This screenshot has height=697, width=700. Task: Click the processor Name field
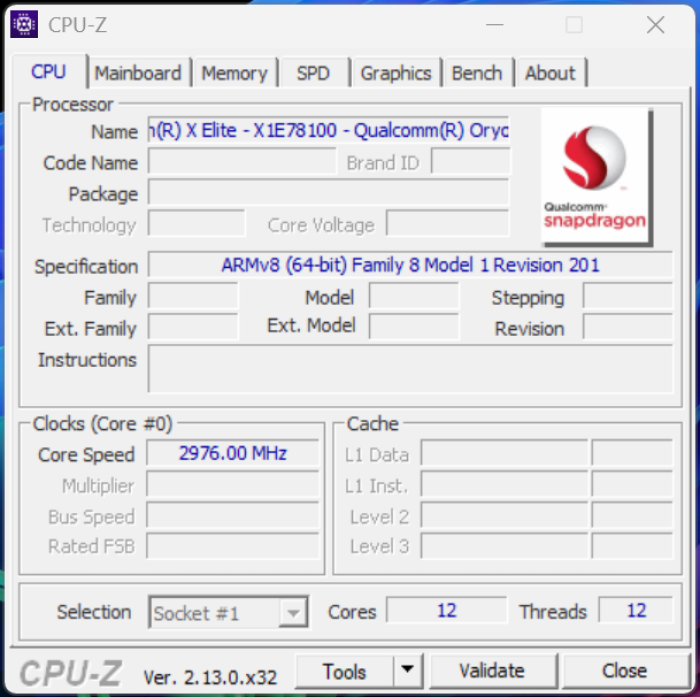point(328,131)
